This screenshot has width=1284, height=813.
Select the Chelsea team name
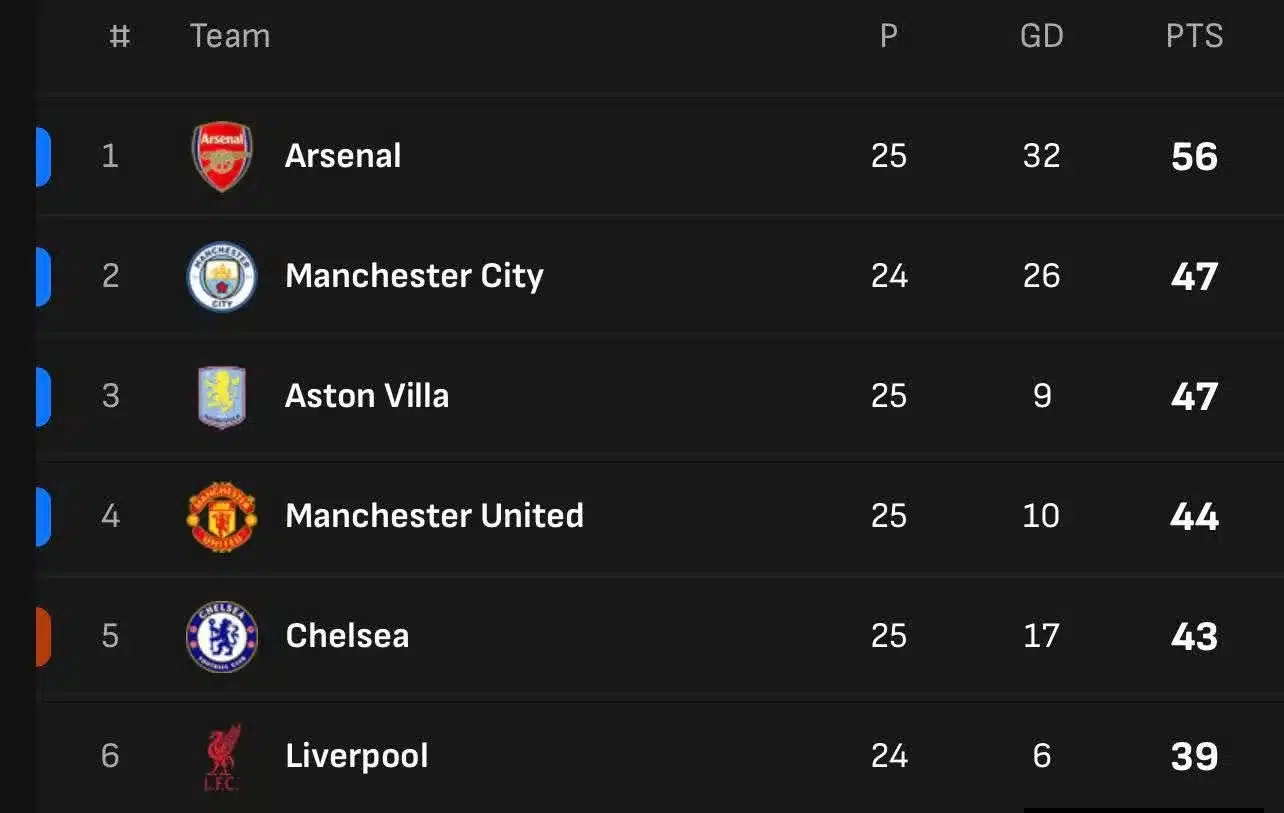tap(347, 636)
